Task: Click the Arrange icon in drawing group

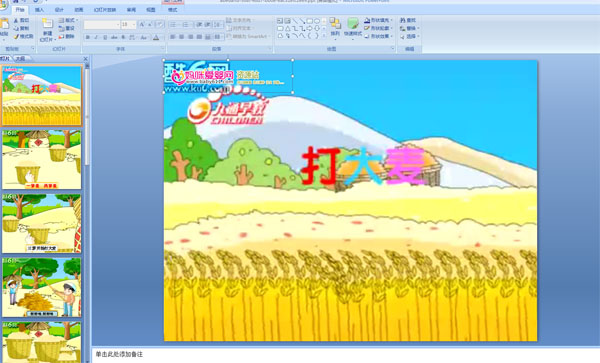Action: (335, 24)
